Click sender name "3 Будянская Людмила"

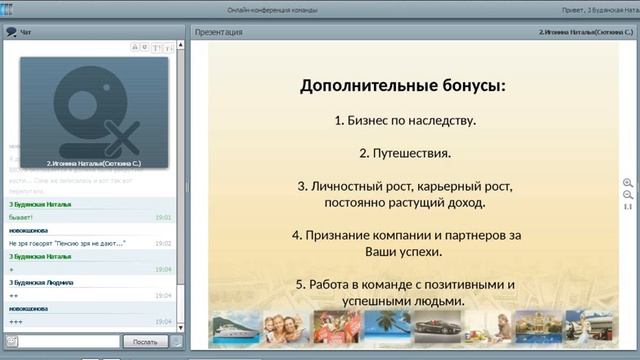pyautogui.click(x=41, y=282)
